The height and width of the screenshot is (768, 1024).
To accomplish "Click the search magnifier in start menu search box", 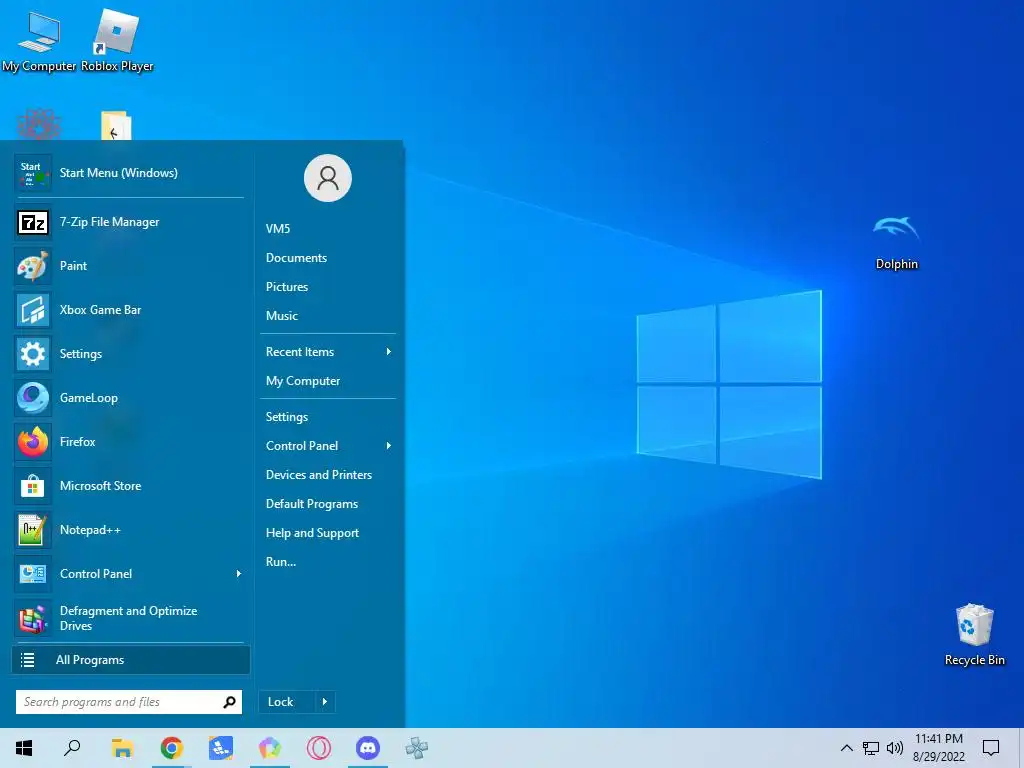I will 229,702.
